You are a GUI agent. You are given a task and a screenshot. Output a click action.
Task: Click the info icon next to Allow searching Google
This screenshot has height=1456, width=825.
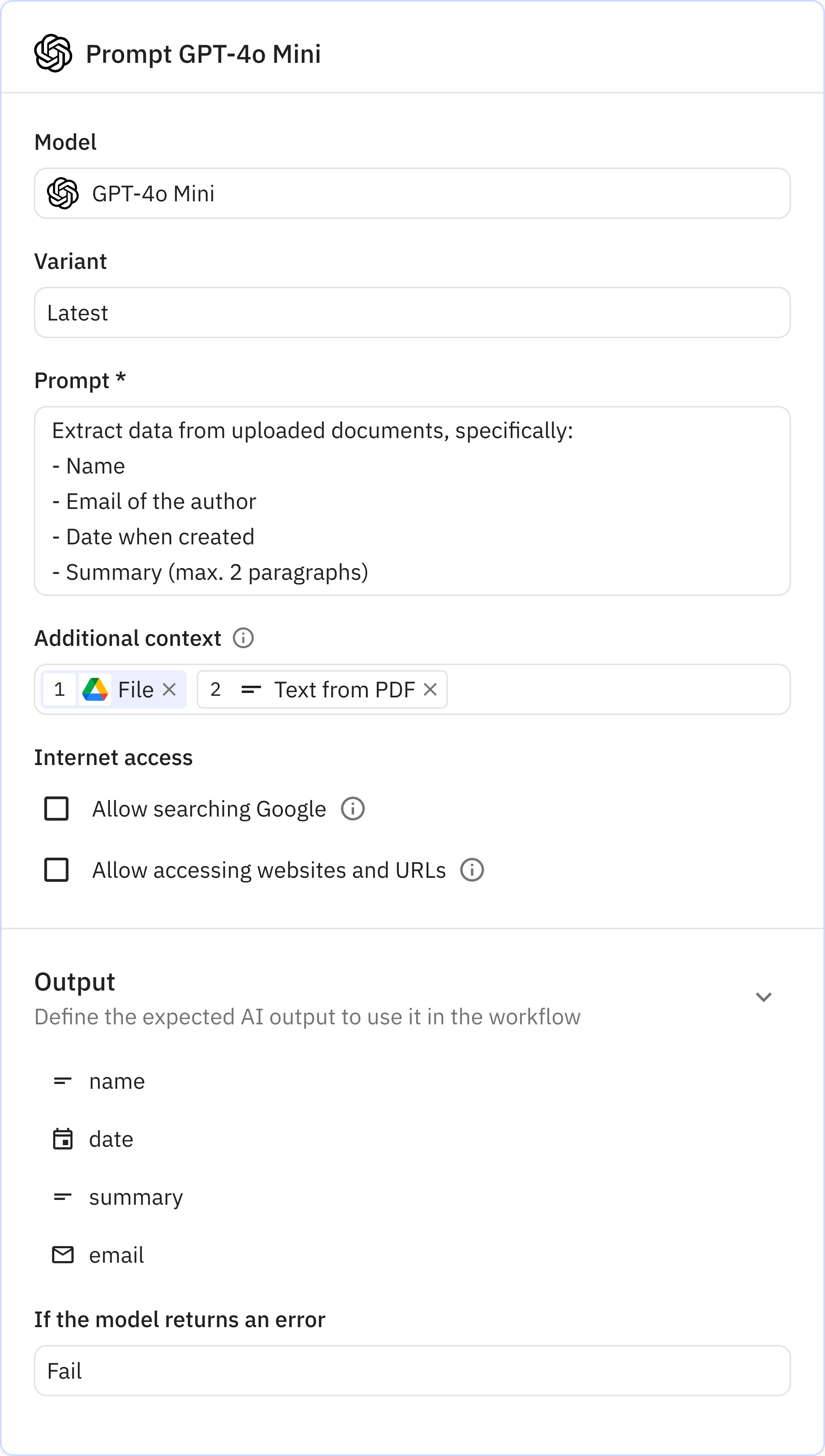(352, 809)
